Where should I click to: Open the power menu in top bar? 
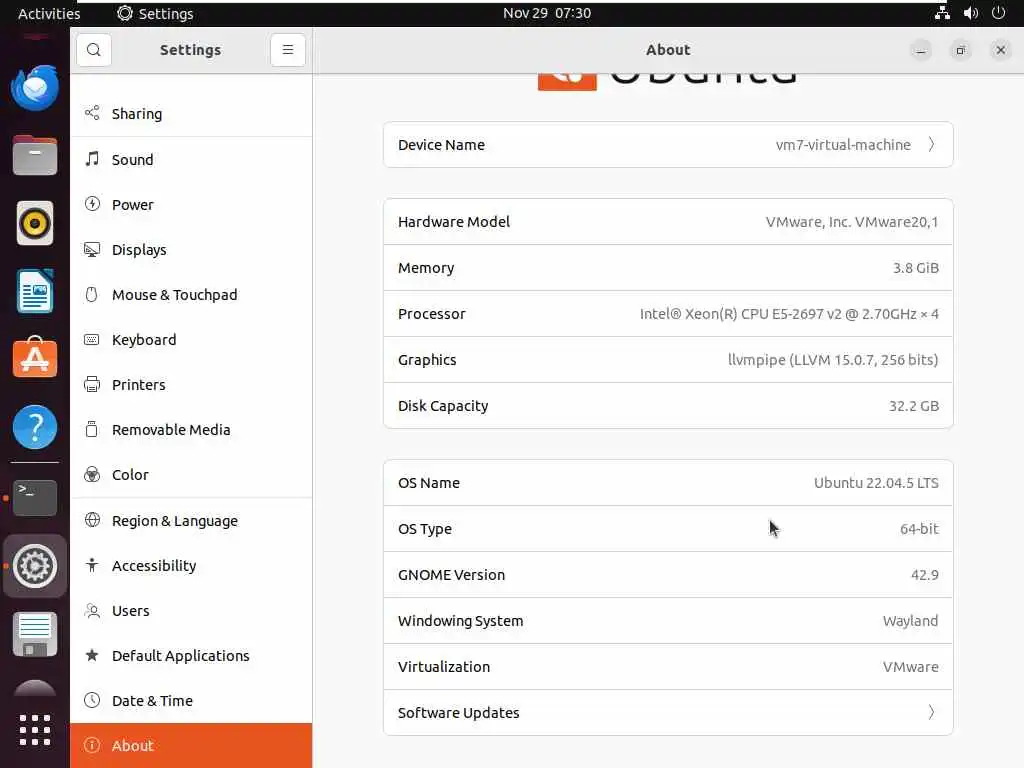[x=998, y=13]
